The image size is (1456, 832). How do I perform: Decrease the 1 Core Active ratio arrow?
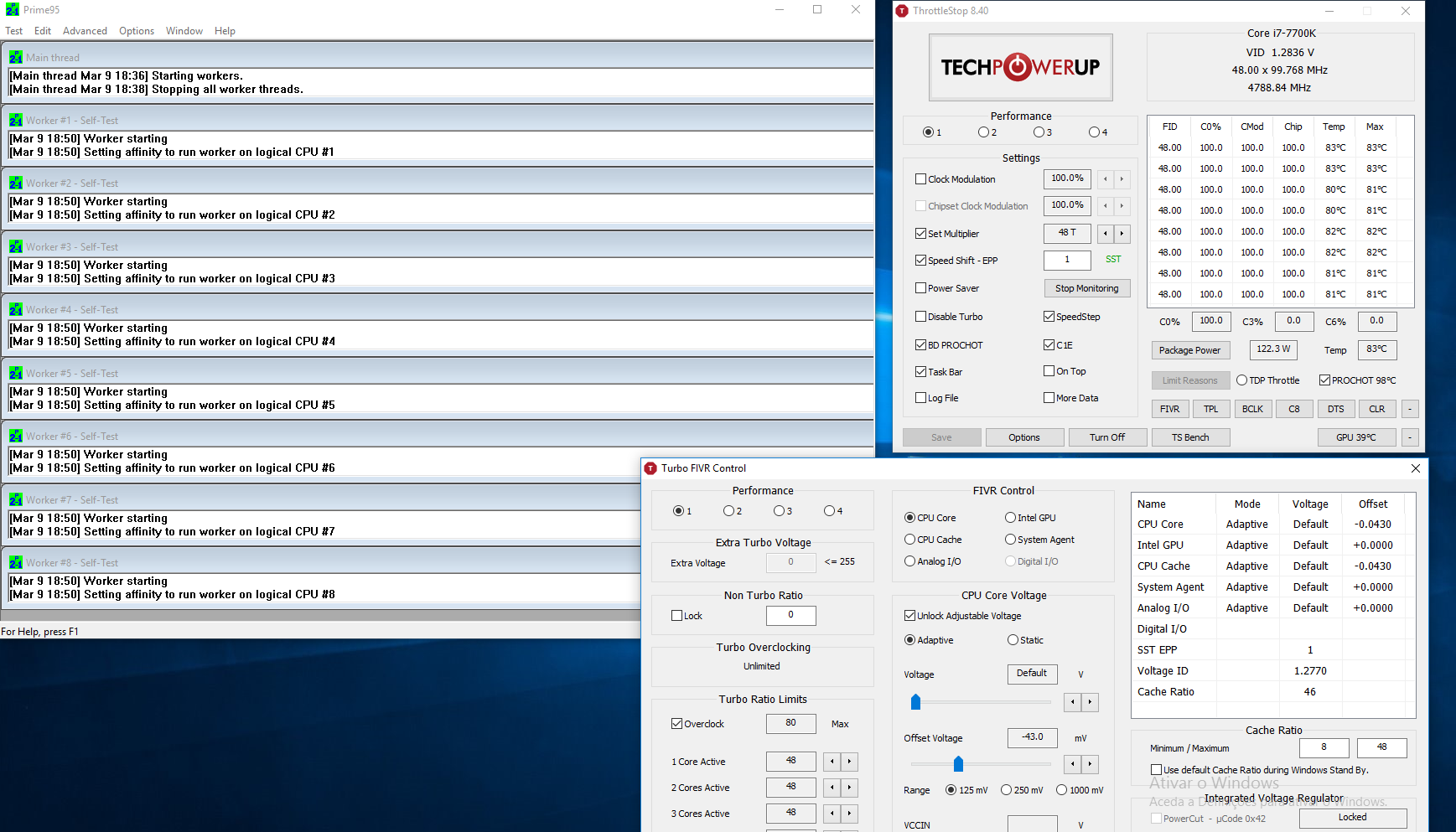pos(832,762)
